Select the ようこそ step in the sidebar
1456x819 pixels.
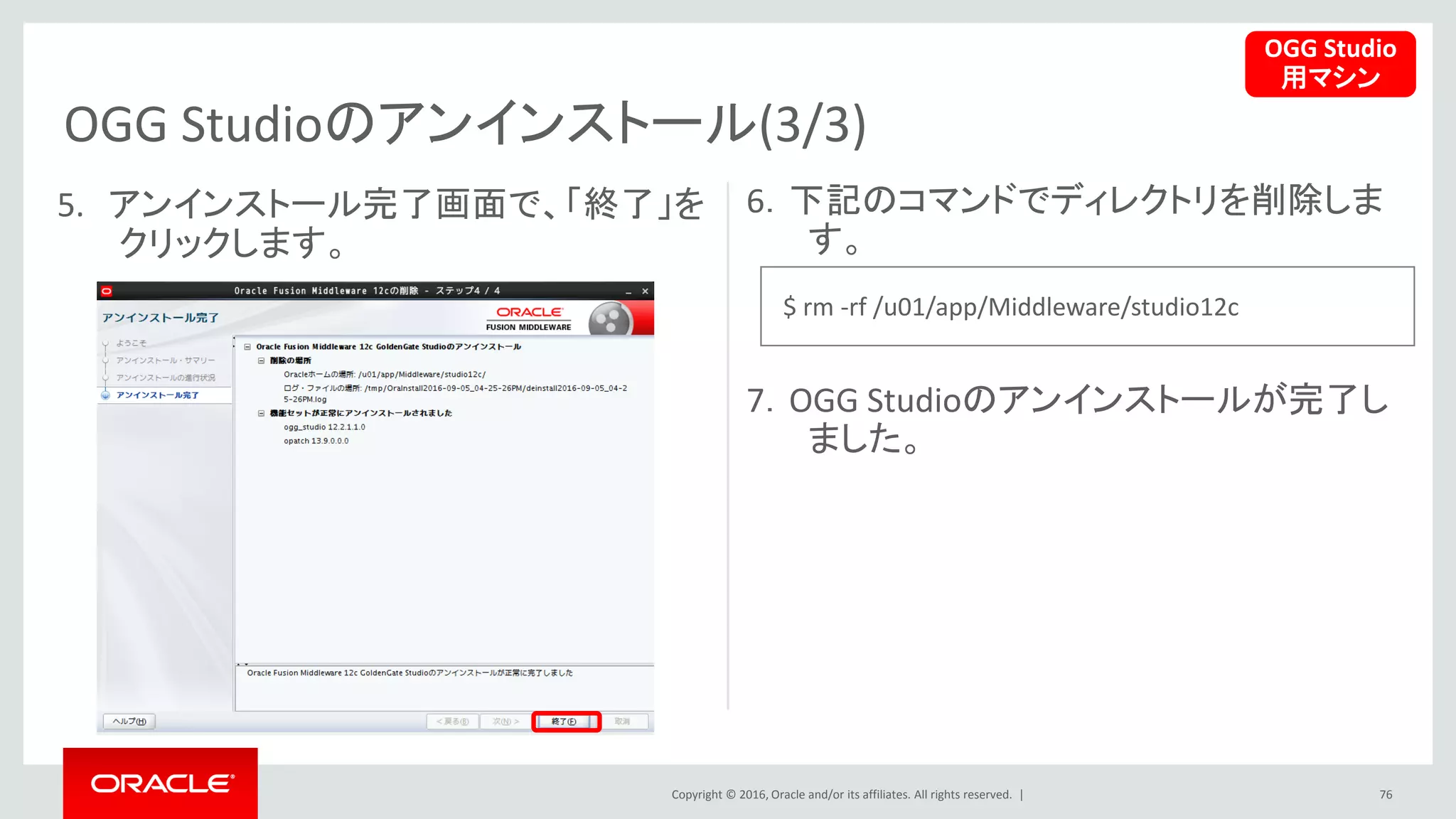click(132, 343)
